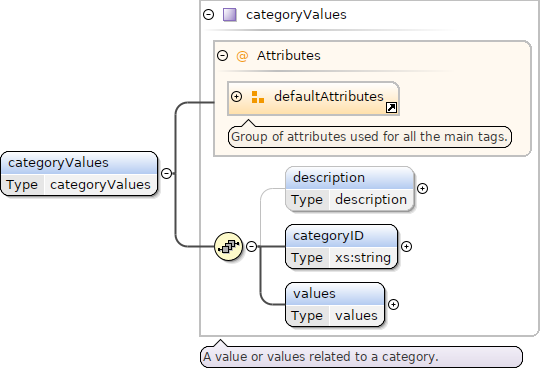
Task: Select the values element box
Action: 335,304
